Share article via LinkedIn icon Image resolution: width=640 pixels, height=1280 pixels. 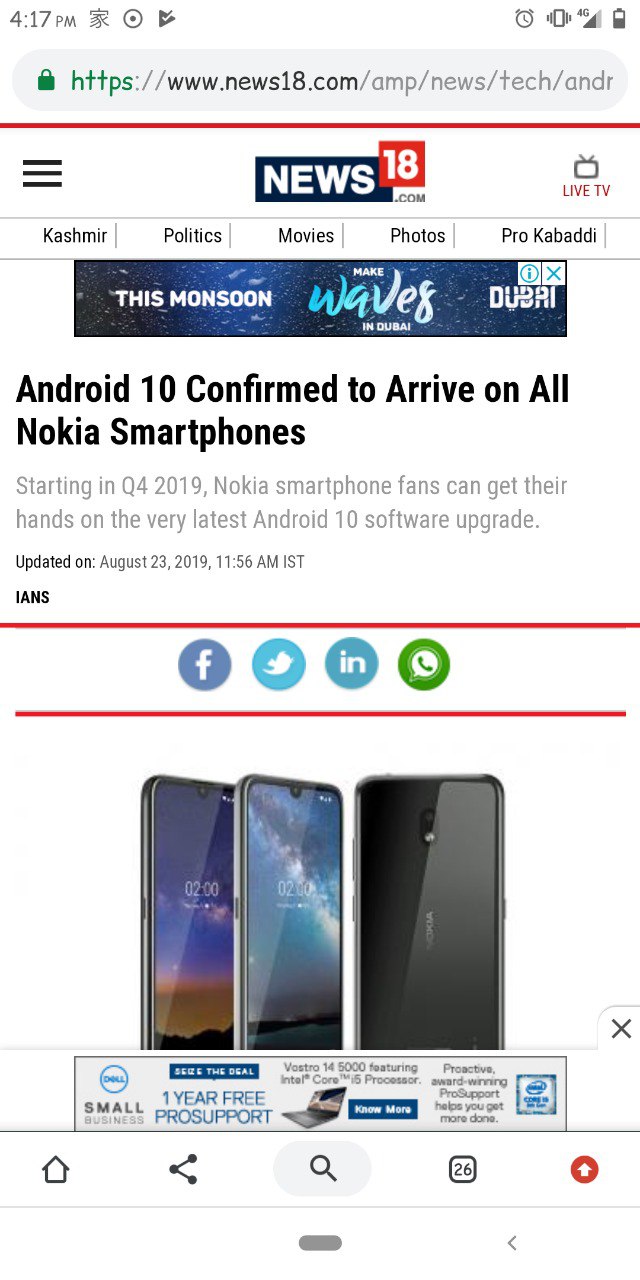pyautogui.click(x=352, y=664)
